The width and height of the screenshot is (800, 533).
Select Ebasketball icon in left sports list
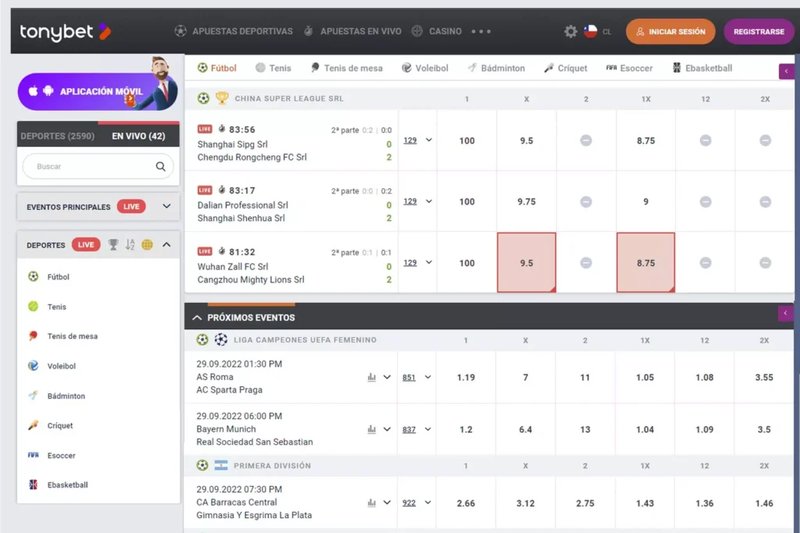click(x=33, y=485)
